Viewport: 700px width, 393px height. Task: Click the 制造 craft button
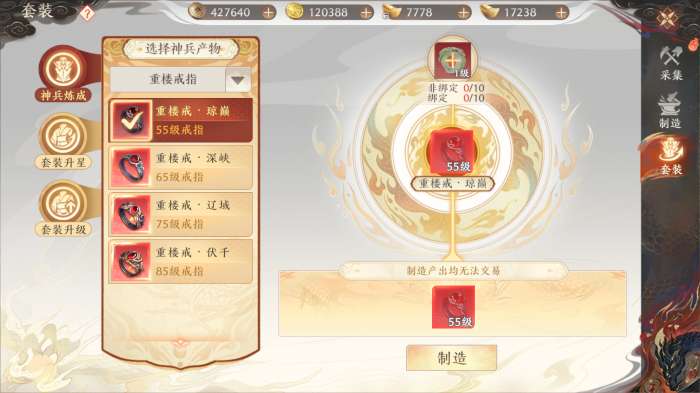[451, 358]
